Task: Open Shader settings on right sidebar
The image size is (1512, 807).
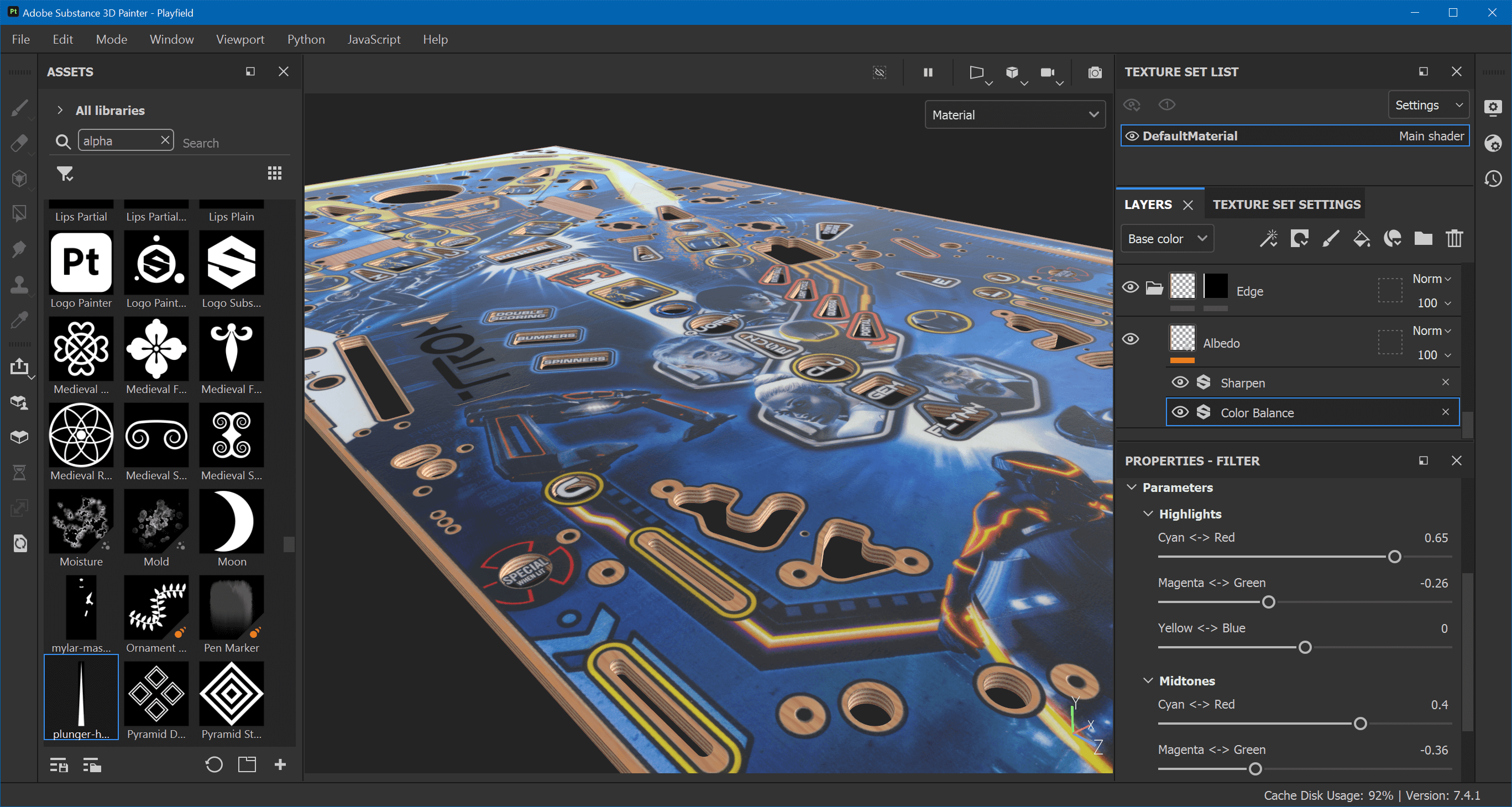Action: (1493, 143)
